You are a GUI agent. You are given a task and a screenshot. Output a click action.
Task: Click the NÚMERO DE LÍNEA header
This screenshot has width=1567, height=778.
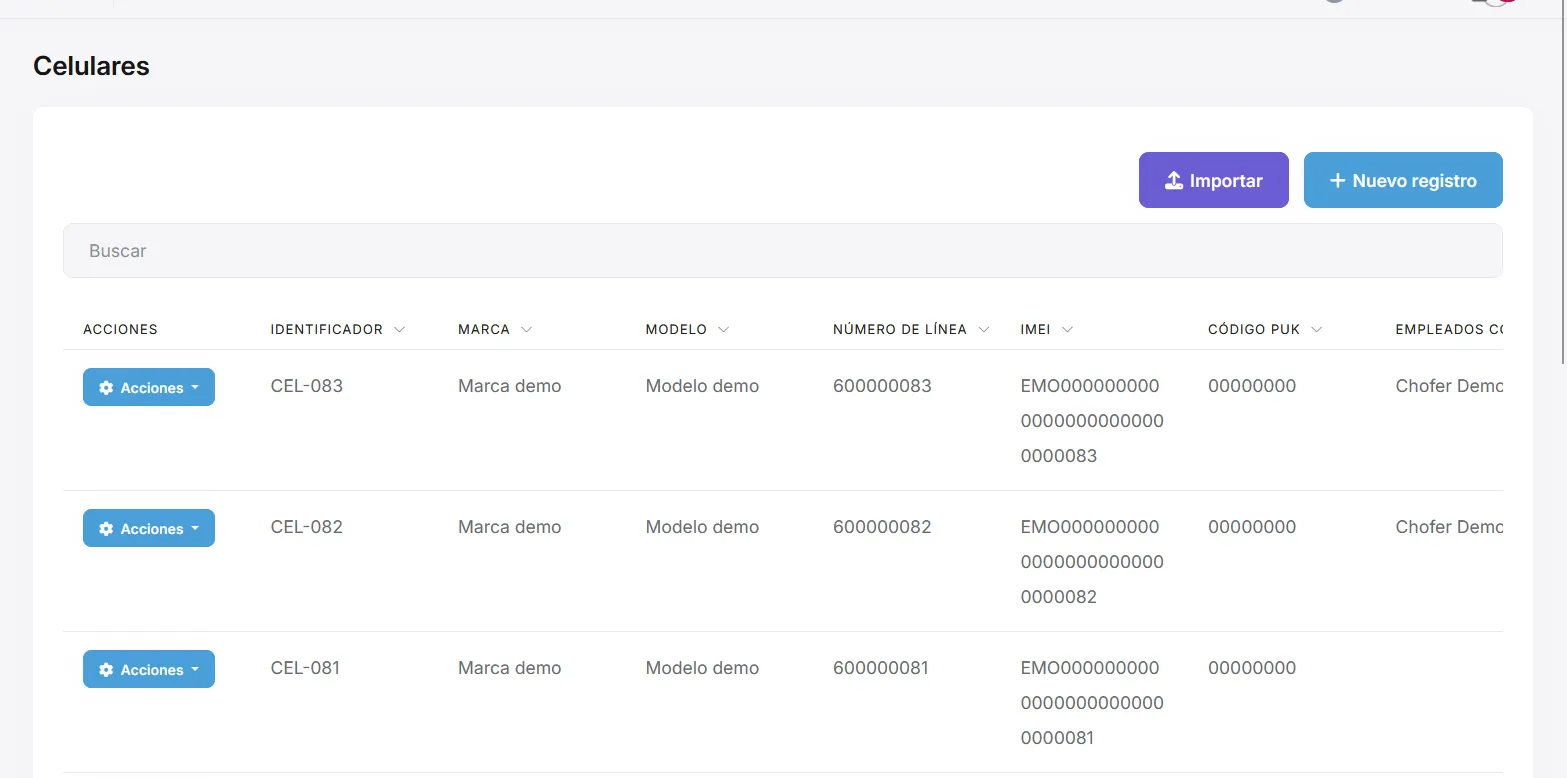tap(900, 329)
